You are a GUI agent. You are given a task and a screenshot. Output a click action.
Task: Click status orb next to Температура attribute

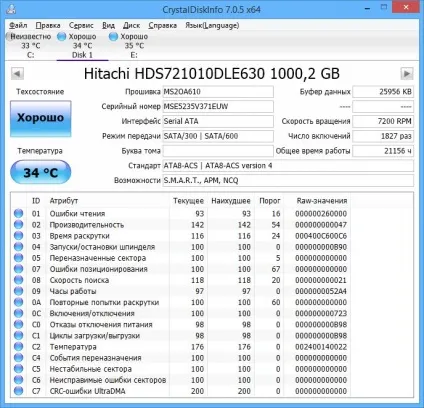(x=19, y=346)
